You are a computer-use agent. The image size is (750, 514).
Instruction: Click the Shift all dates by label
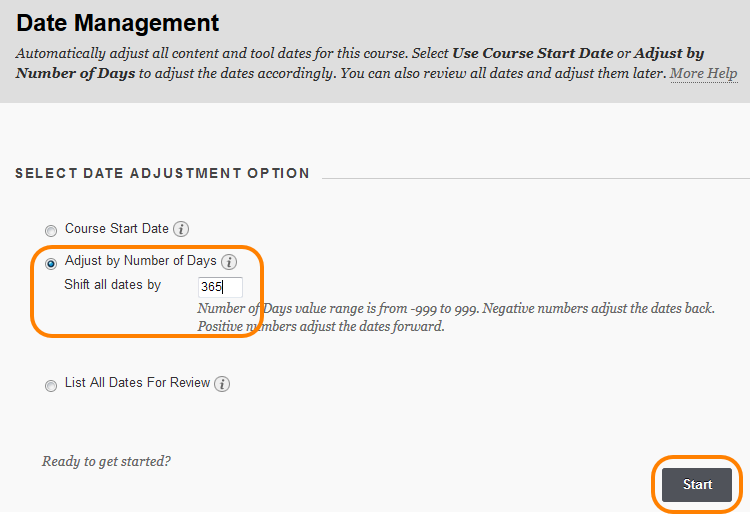pos(112,284)
